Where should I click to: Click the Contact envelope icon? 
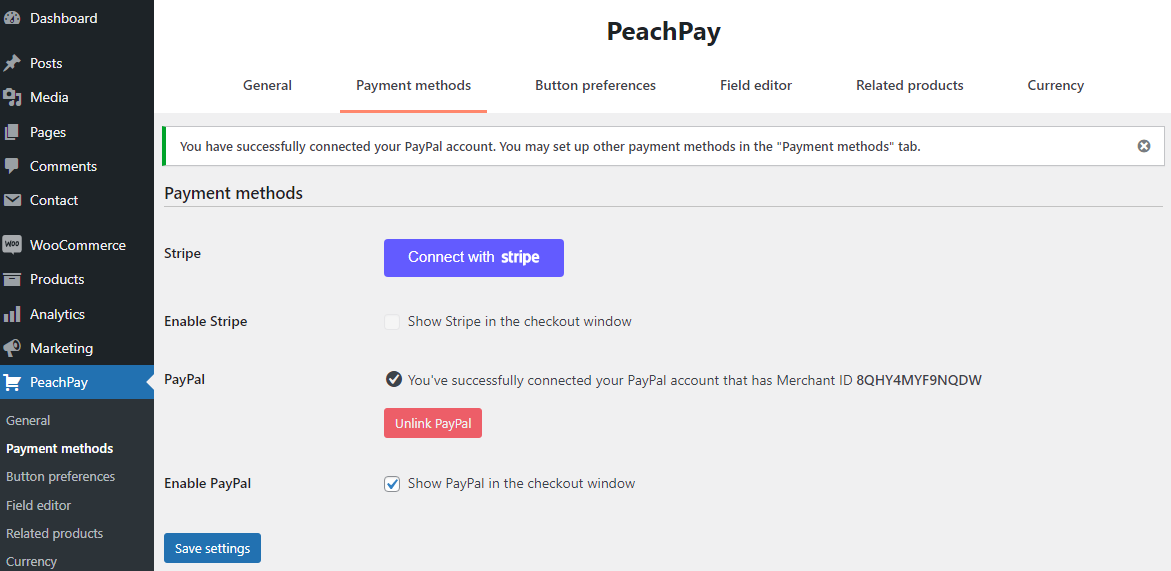pyautogui.click(x=12, y=200)
